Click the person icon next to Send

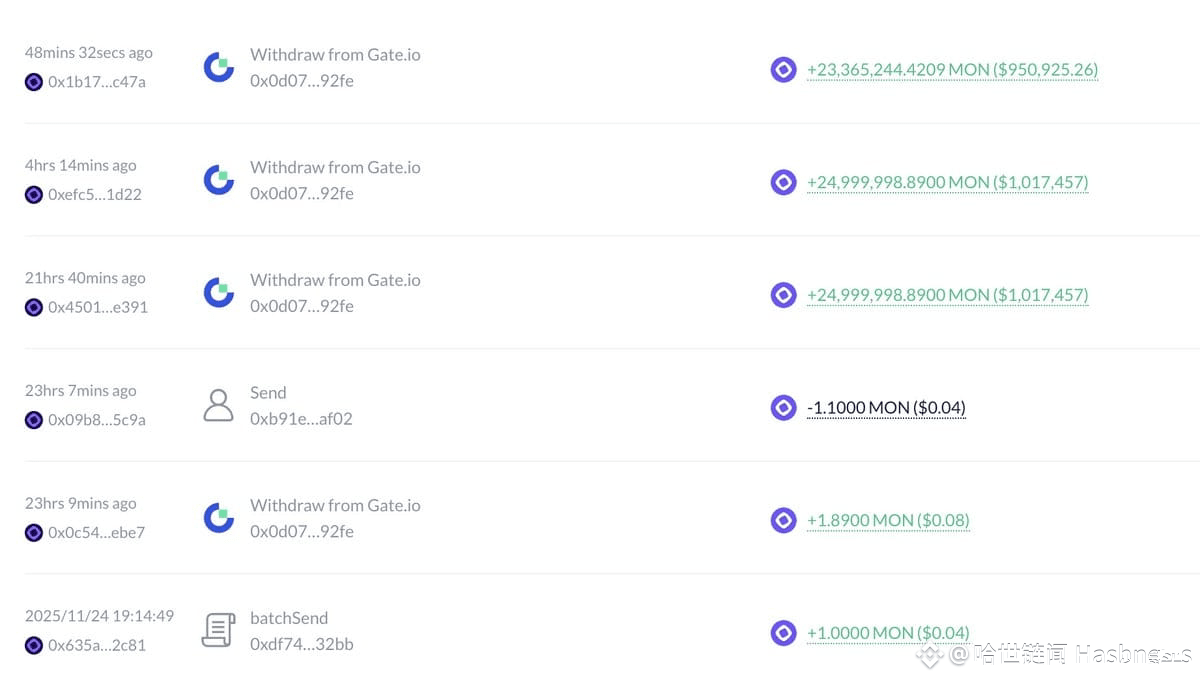(218, 406)
